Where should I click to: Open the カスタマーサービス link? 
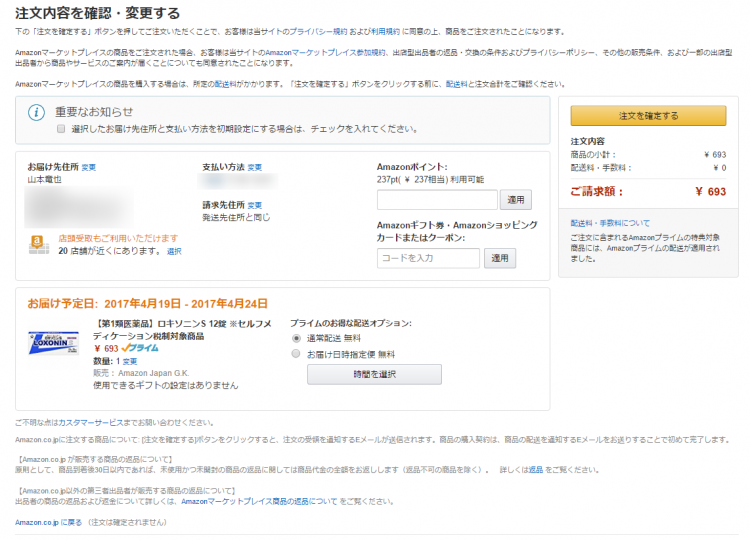91,423
